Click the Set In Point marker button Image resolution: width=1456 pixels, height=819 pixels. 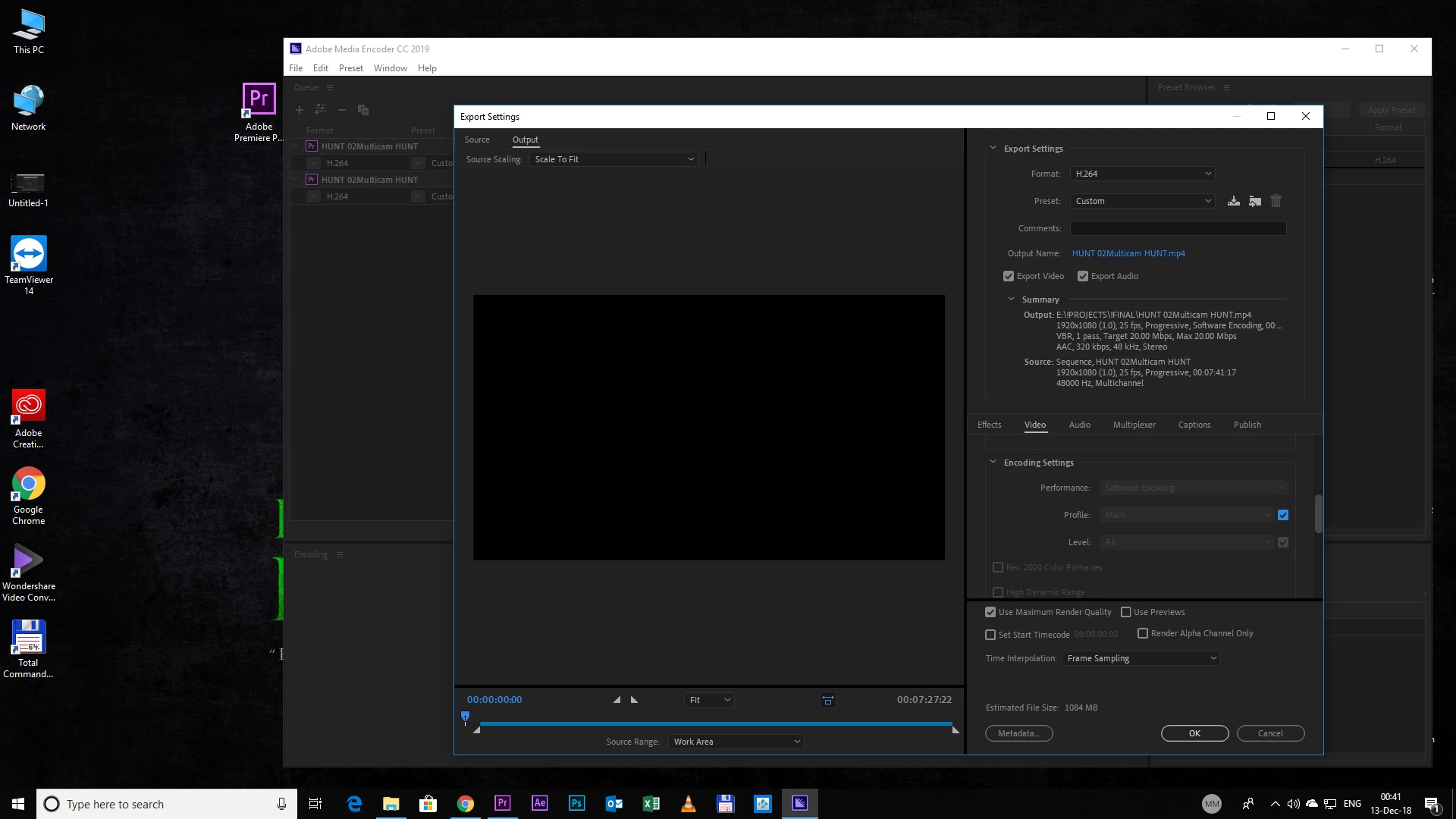(x=617, y=700)
